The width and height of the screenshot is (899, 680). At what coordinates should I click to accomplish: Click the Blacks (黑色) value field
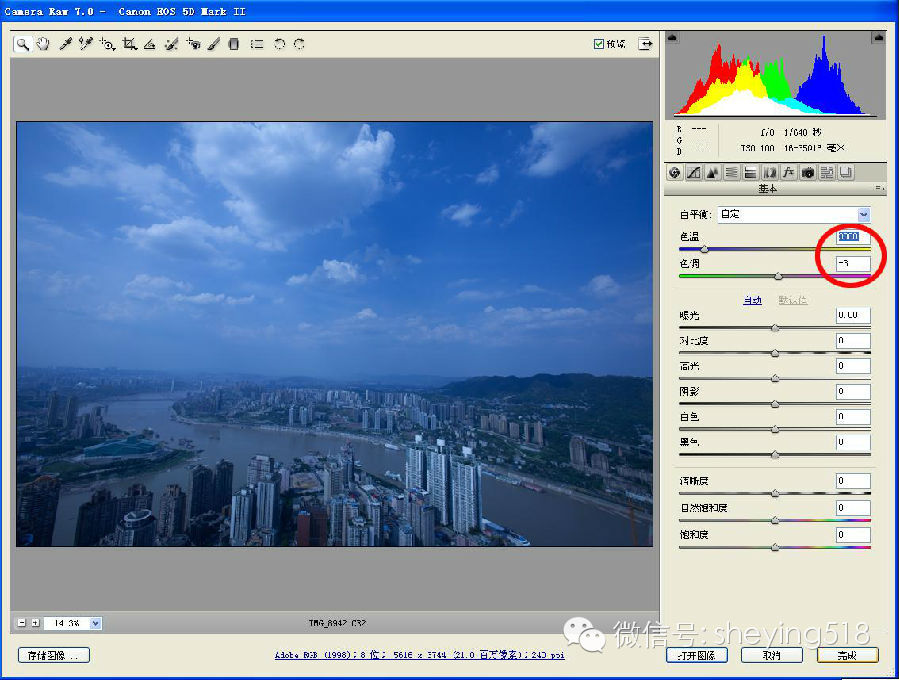(x=853, y=442)
